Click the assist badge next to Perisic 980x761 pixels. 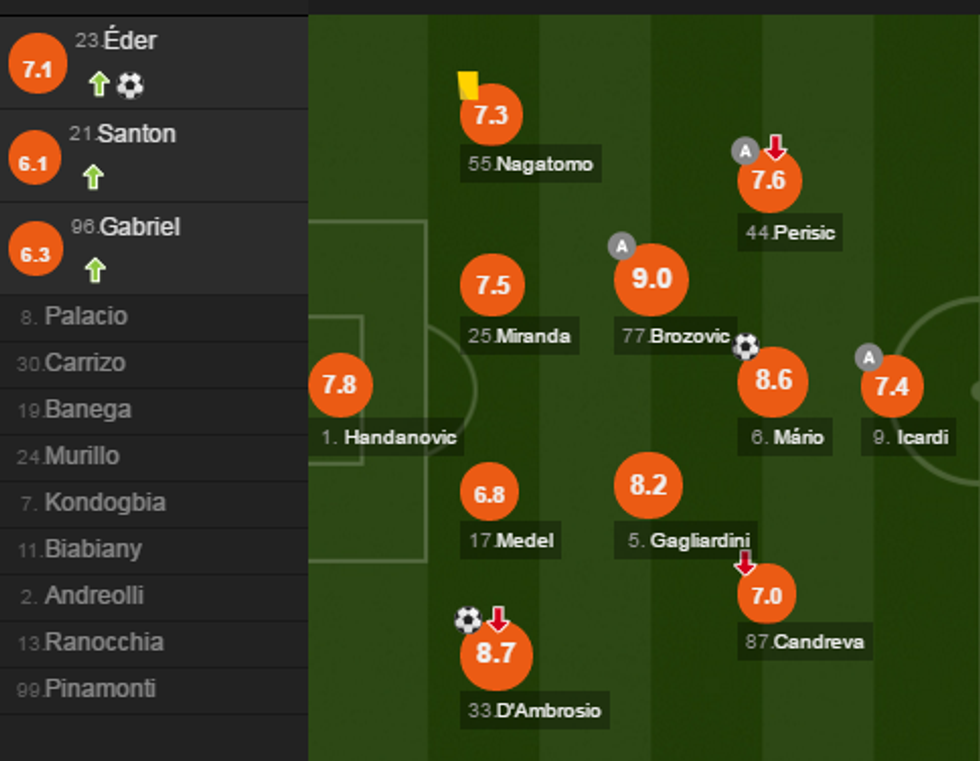tap(745, 151)
